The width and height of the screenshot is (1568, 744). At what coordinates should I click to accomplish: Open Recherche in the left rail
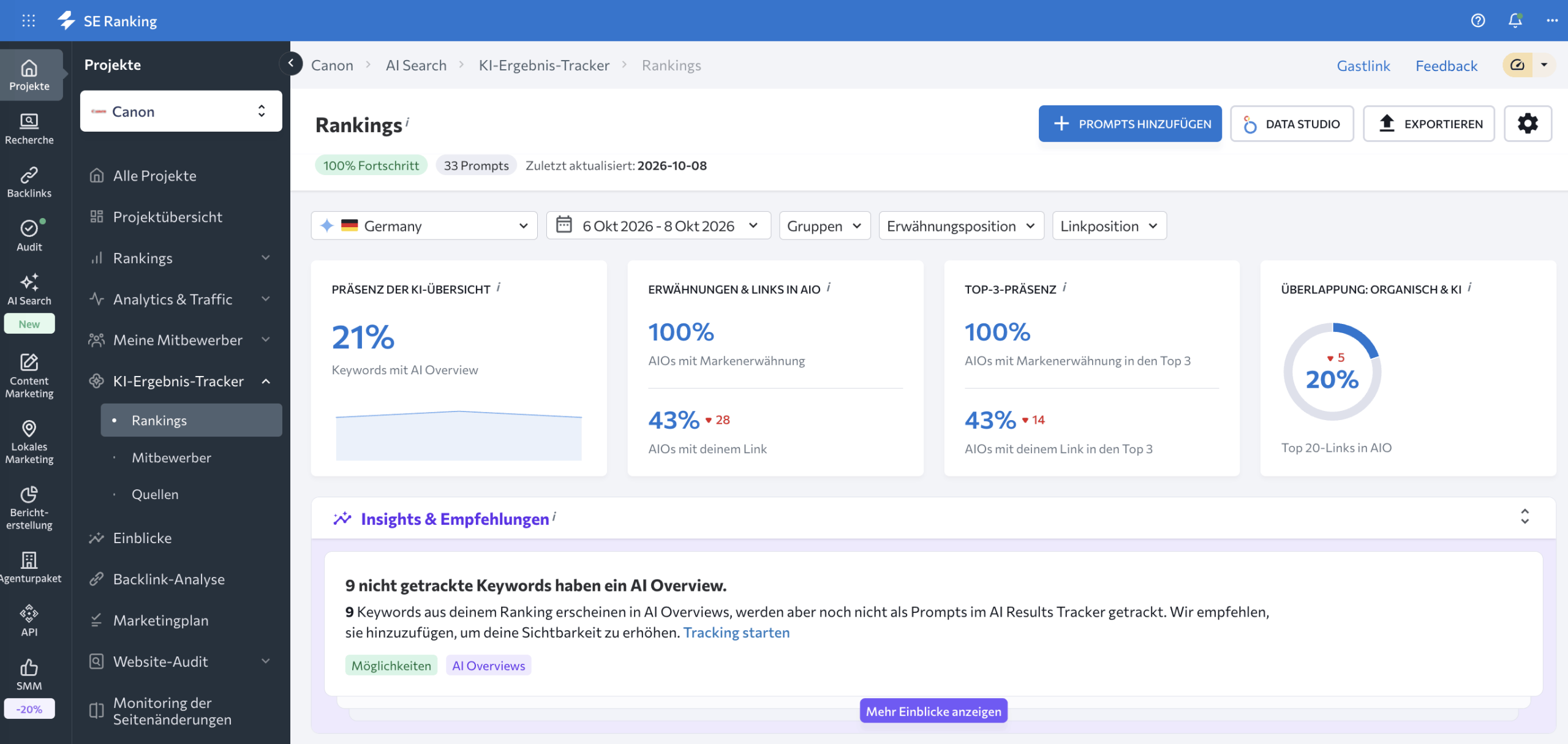point(29,129)
